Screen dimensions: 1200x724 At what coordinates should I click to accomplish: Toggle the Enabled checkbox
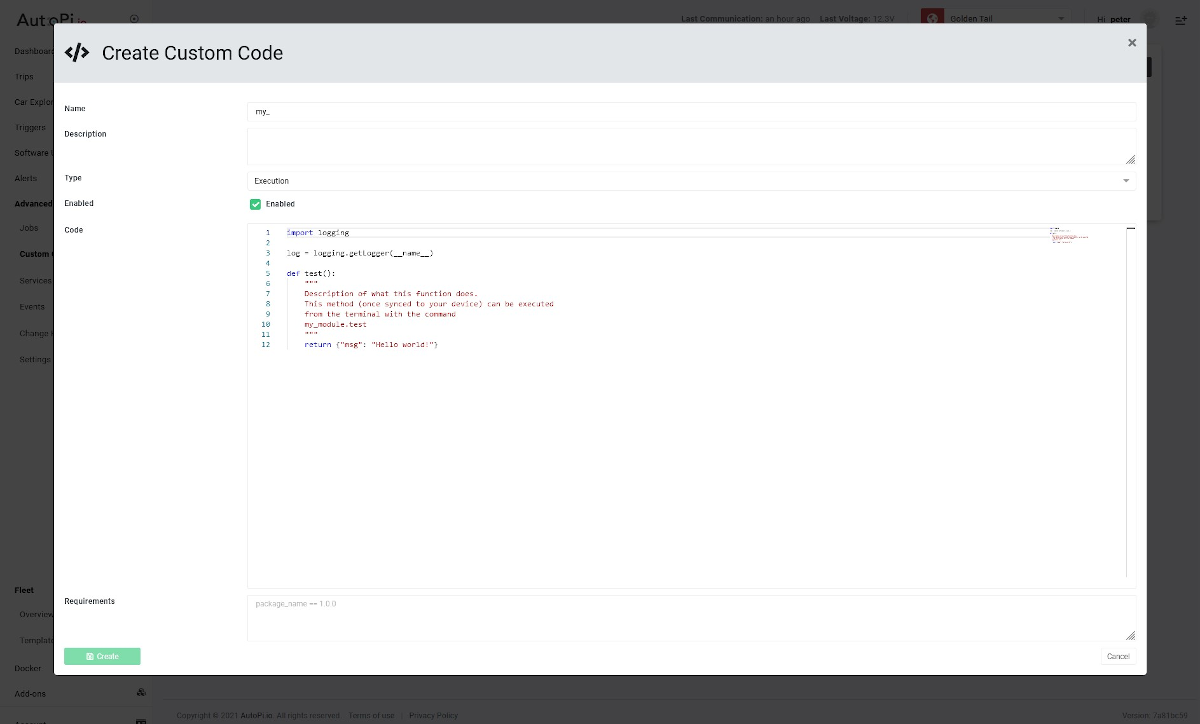(x=255, y=204)
